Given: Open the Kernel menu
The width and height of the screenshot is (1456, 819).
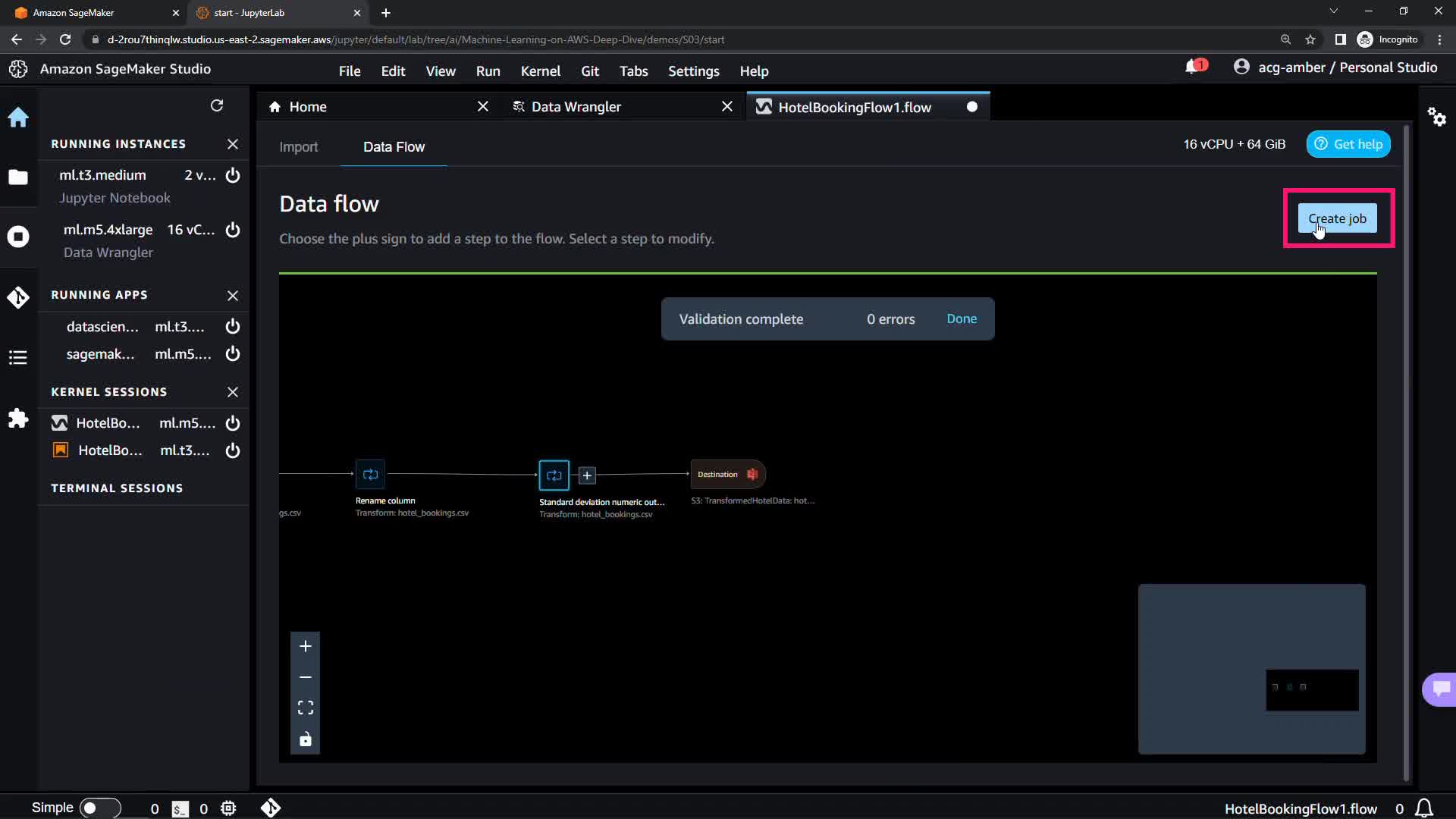Looking at the screenshot, I should coord(540,71).
